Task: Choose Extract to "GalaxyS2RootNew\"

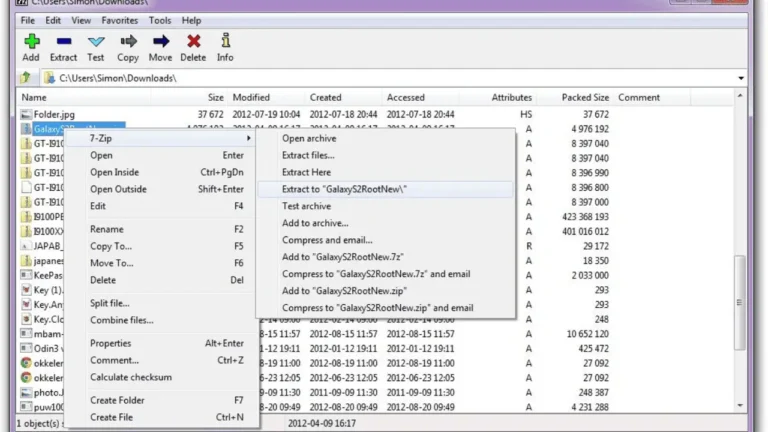Action: tap(385, 189)
